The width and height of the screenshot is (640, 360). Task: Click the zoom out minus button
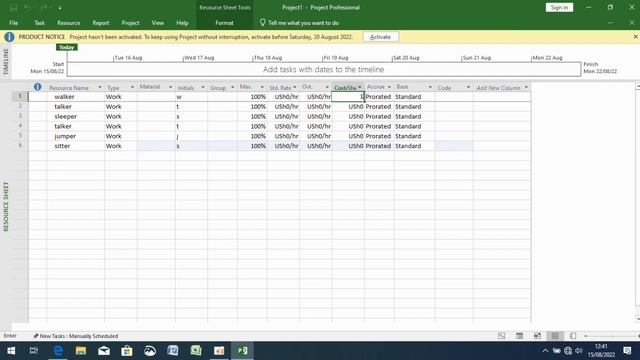586,336
